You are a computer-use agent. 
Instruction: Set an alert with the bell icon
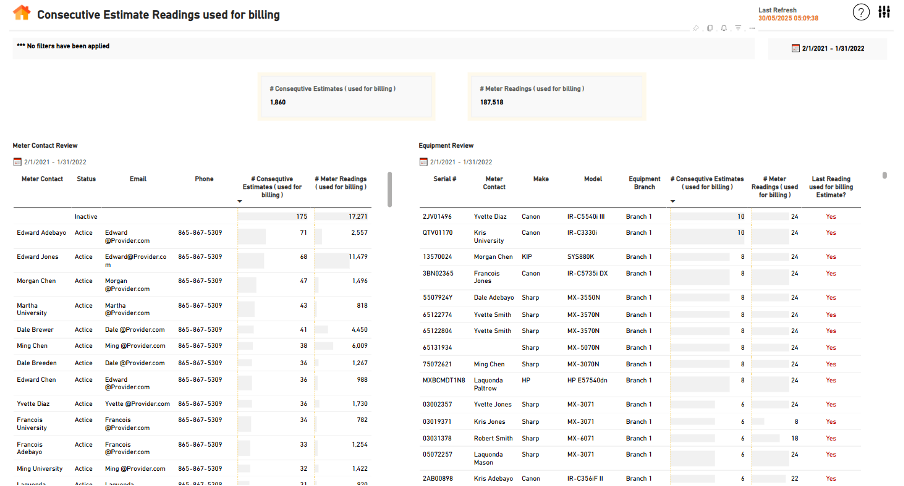click(724, 28)
